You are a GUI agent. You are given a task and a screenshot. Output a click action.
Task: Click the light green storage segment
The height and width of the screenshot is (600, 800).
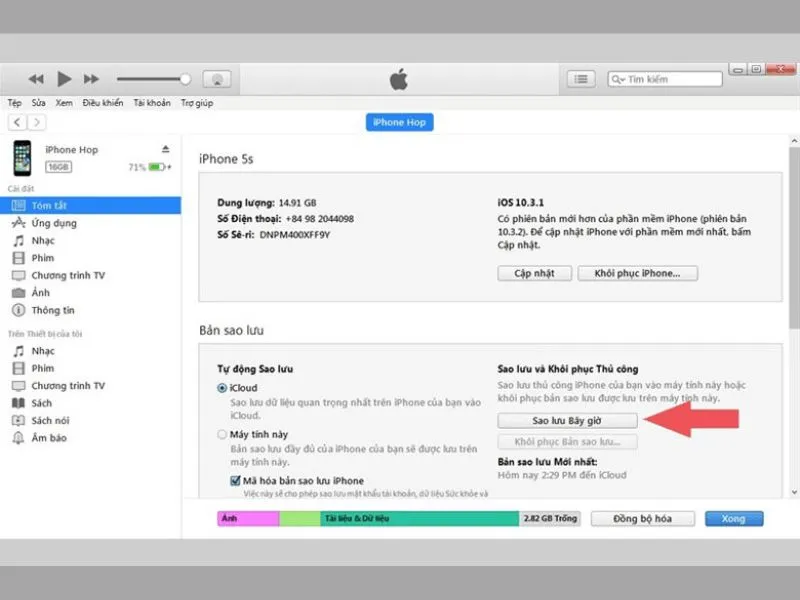[x=300, y=518]
